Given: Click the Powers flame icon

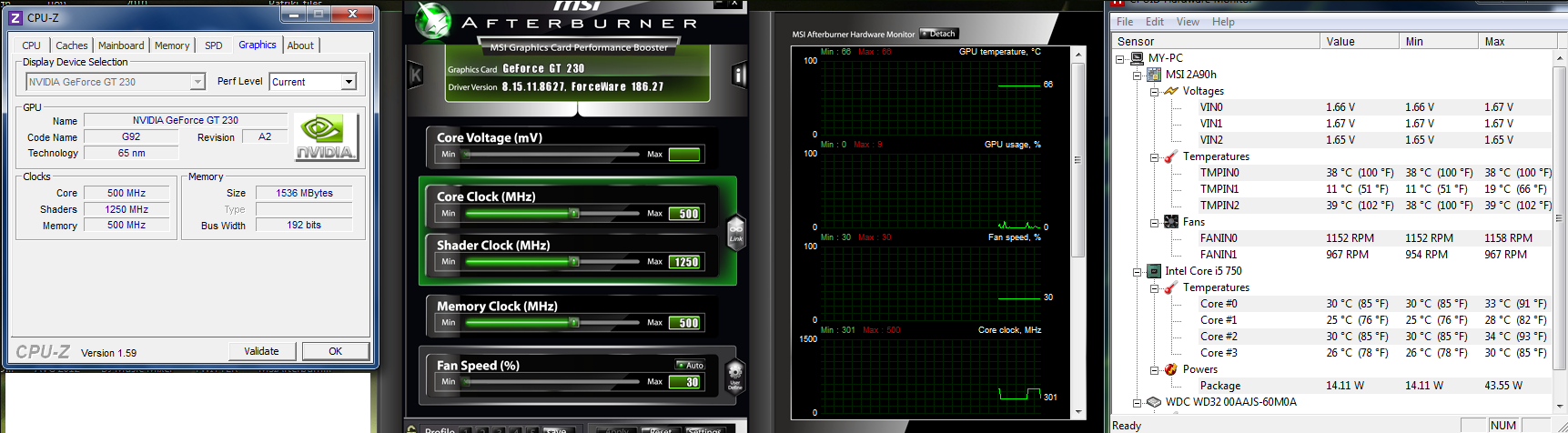Looking at the screenshot, I should coord(1171,369).
